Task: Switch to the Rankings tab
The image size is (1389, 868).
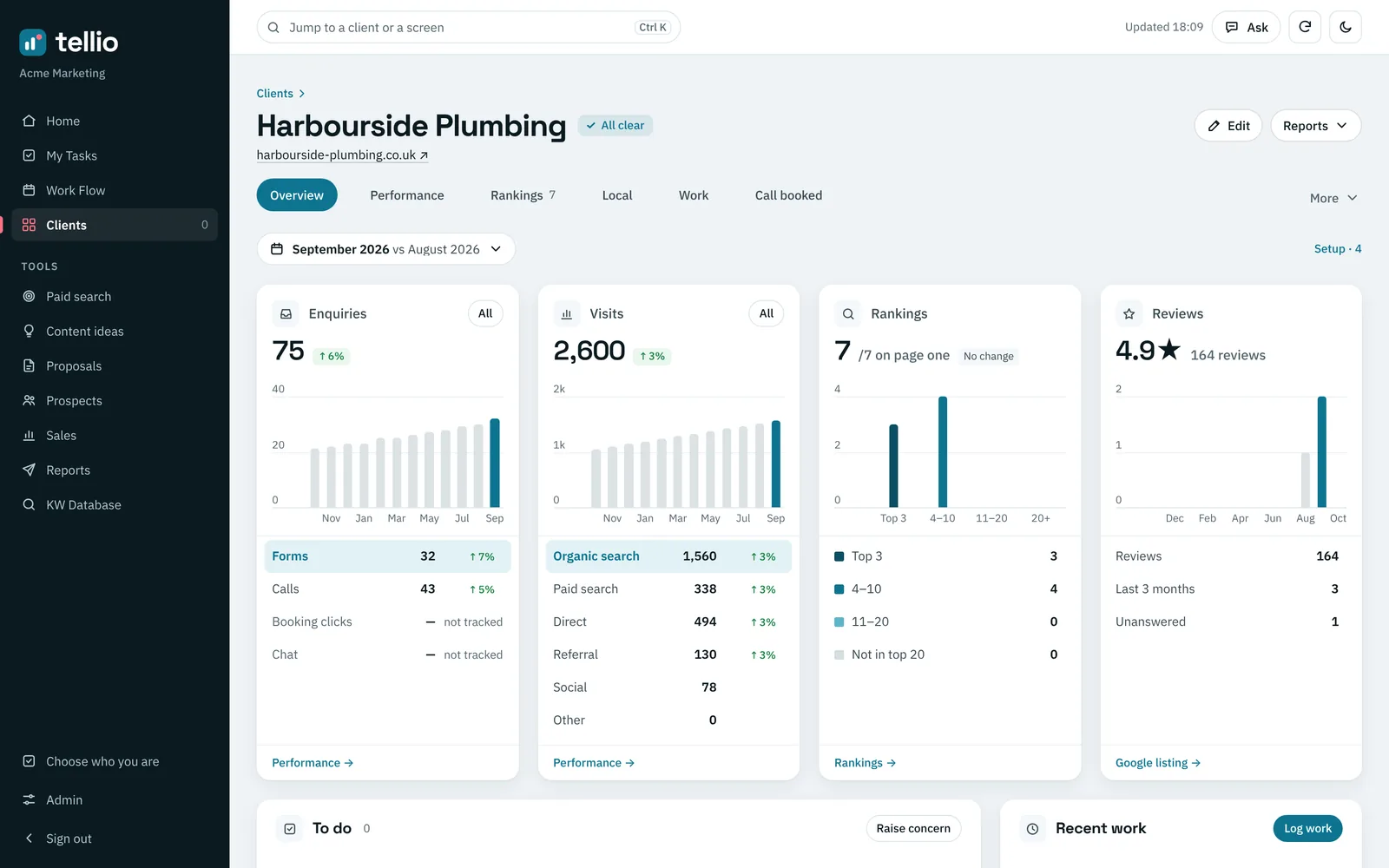Action: [523, 195]
